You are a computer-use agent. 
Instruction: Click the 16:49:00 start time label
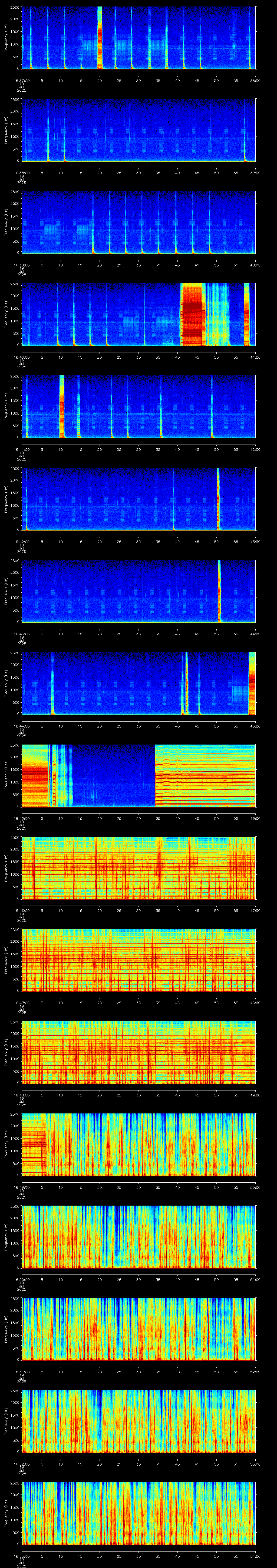(21, 1187)
